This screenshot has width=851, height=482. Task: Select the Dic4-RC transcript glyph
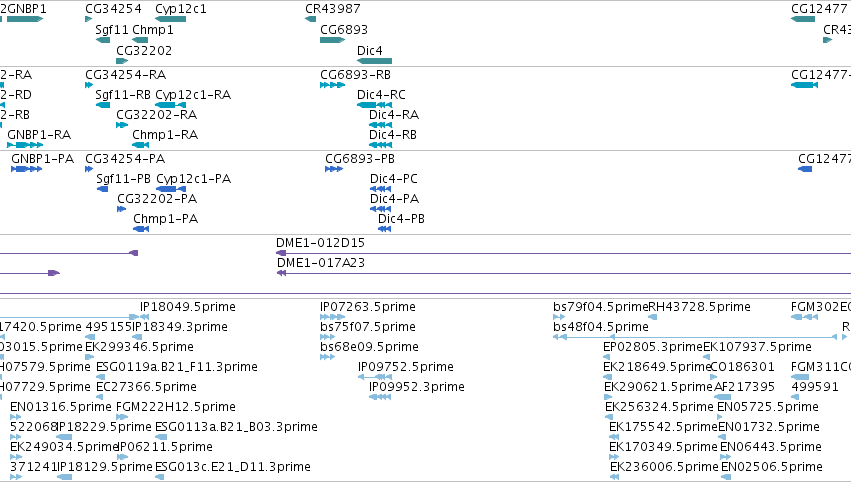coord(374,105)
